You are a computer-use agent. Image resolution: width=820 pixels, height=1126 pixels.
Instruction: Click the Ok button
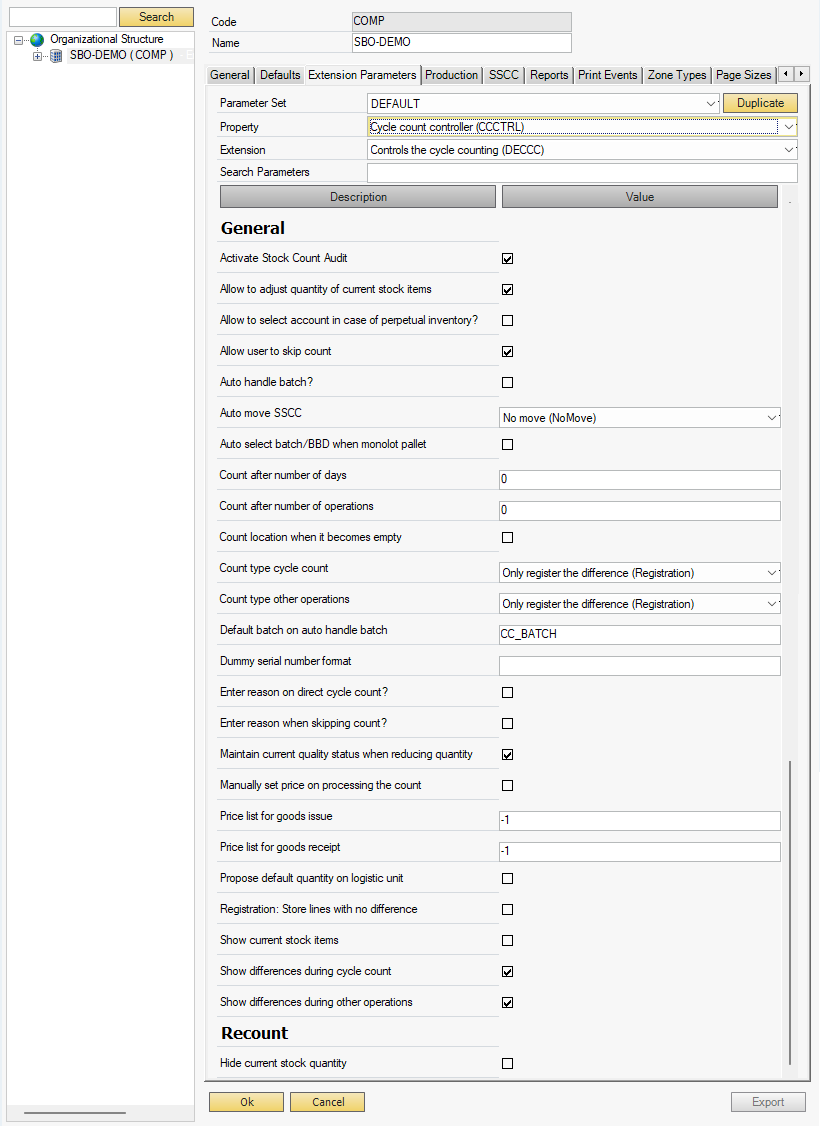click(247, 1102)
